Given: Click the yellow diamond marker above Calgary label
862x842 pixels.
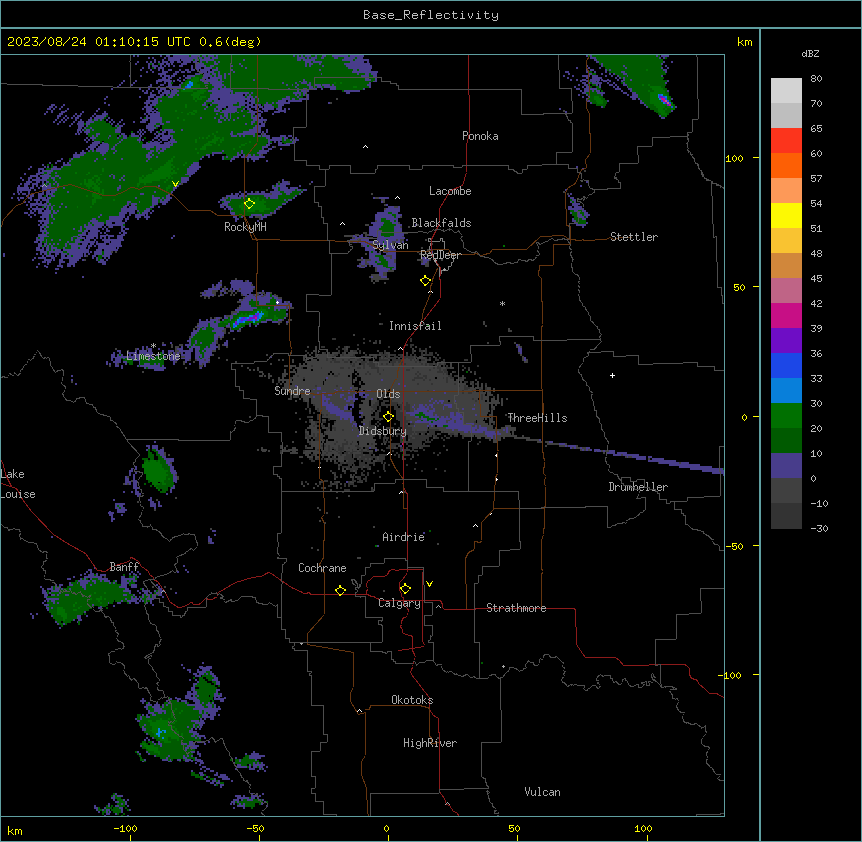Looking at the screenshot, I should tap(405, 589).
